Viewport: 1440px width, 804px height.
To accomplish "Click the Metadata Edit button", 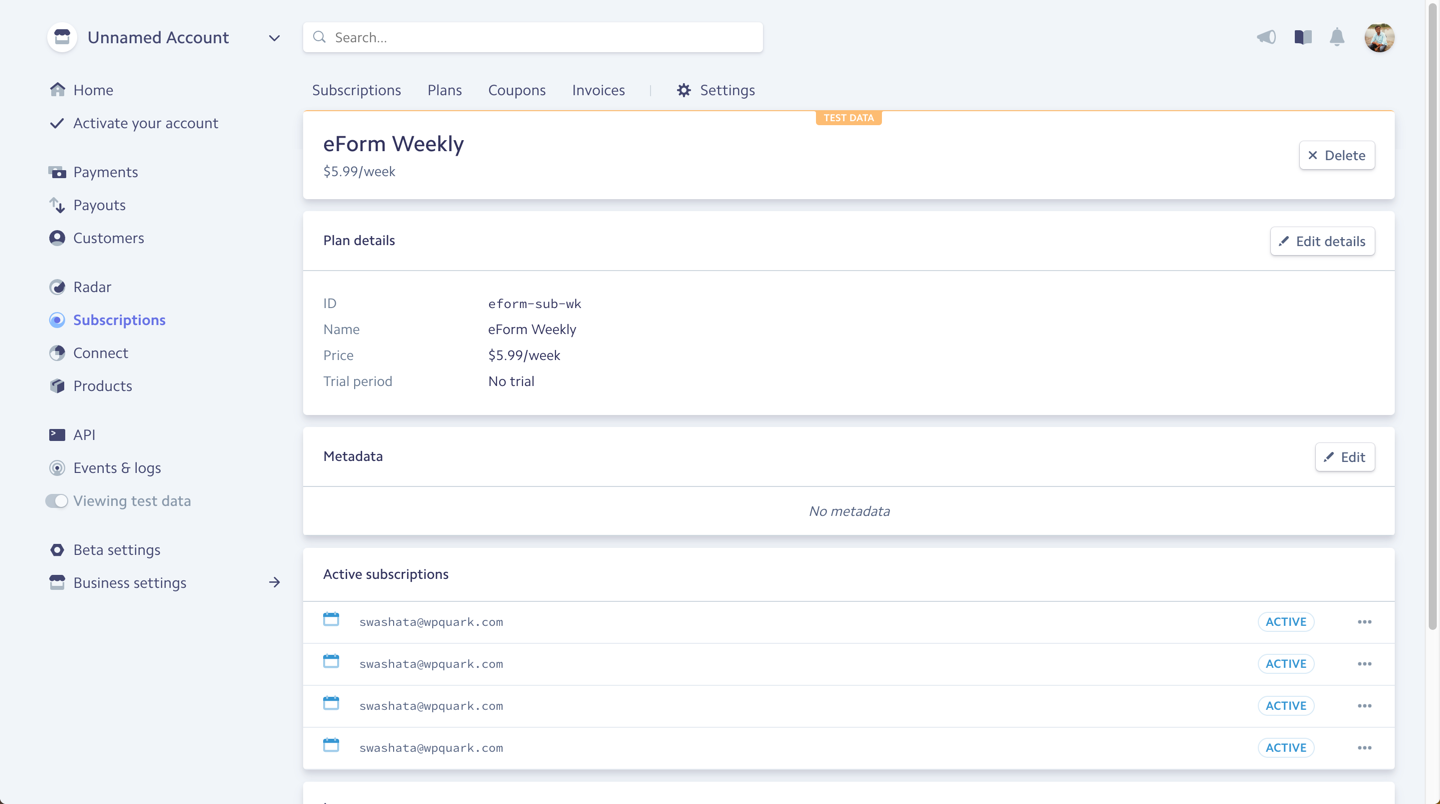I will (x=1344, y=457).
